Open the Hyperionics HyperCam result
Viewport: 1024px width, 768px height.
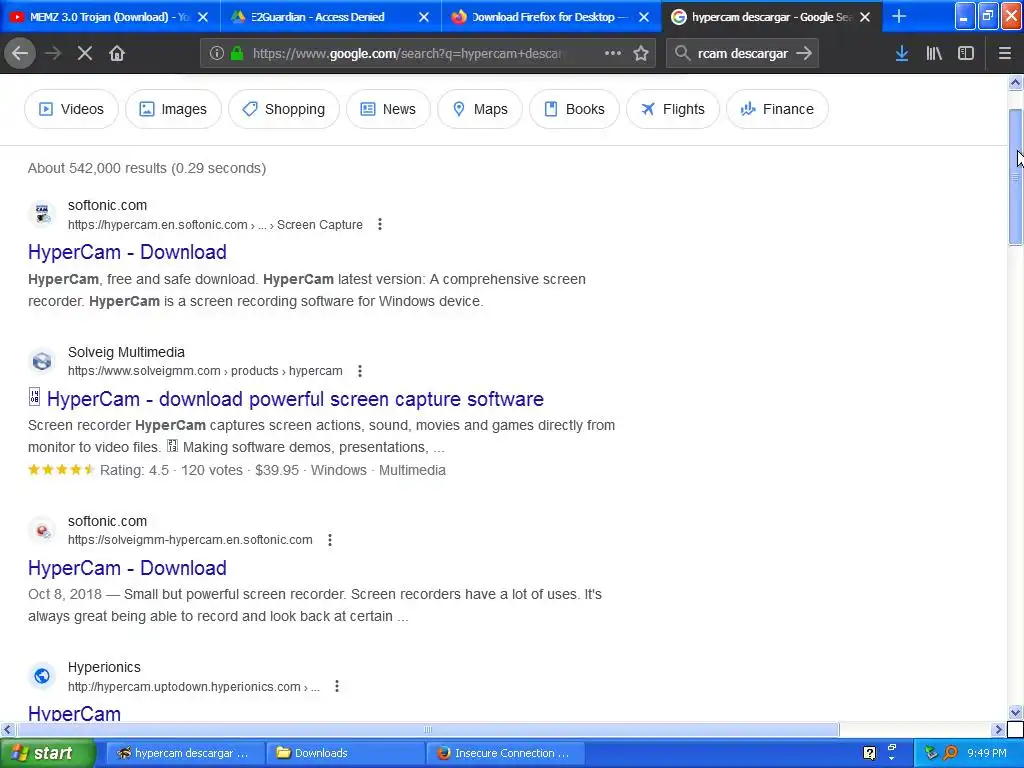[74, 712]
